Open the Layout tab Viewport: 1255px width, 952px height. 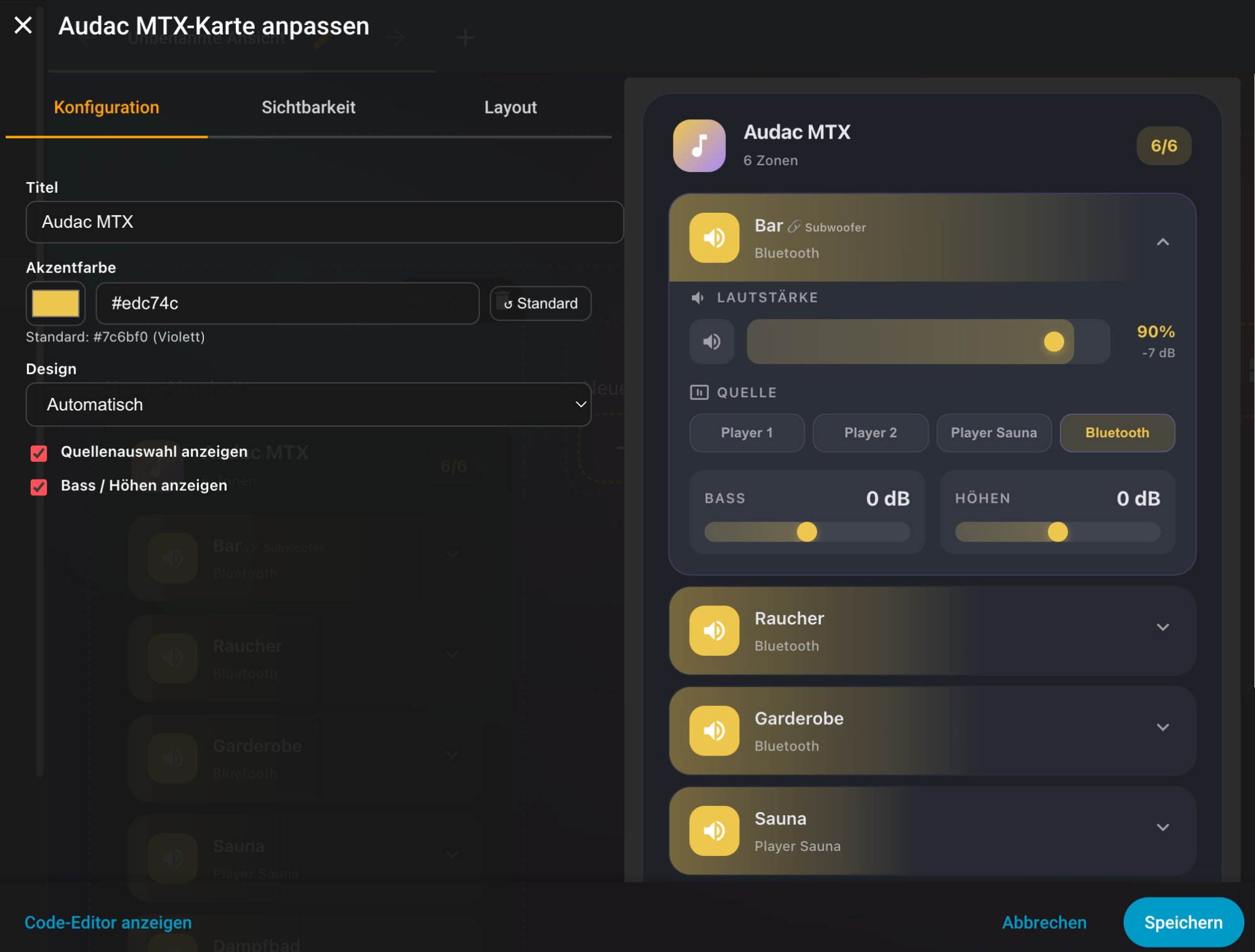click(510, 107)
